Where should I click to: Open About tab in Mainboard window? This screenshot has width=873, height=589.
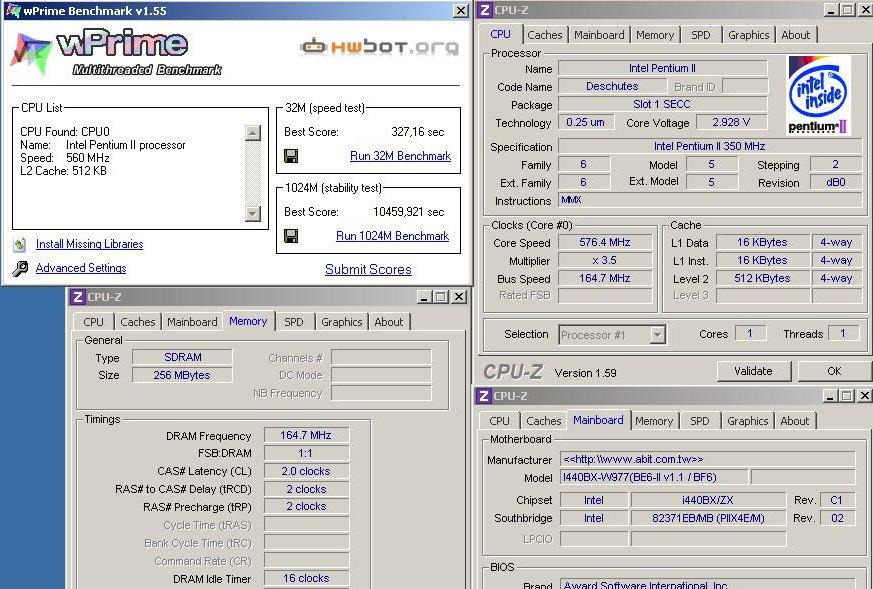click(794, 421)
